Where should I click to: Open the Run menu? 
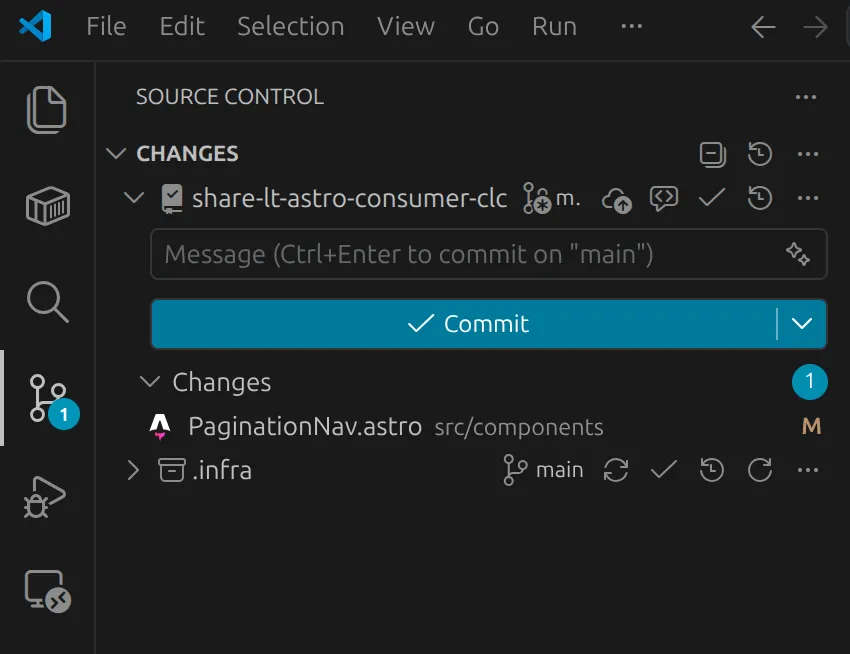click(x=554, y=27)
